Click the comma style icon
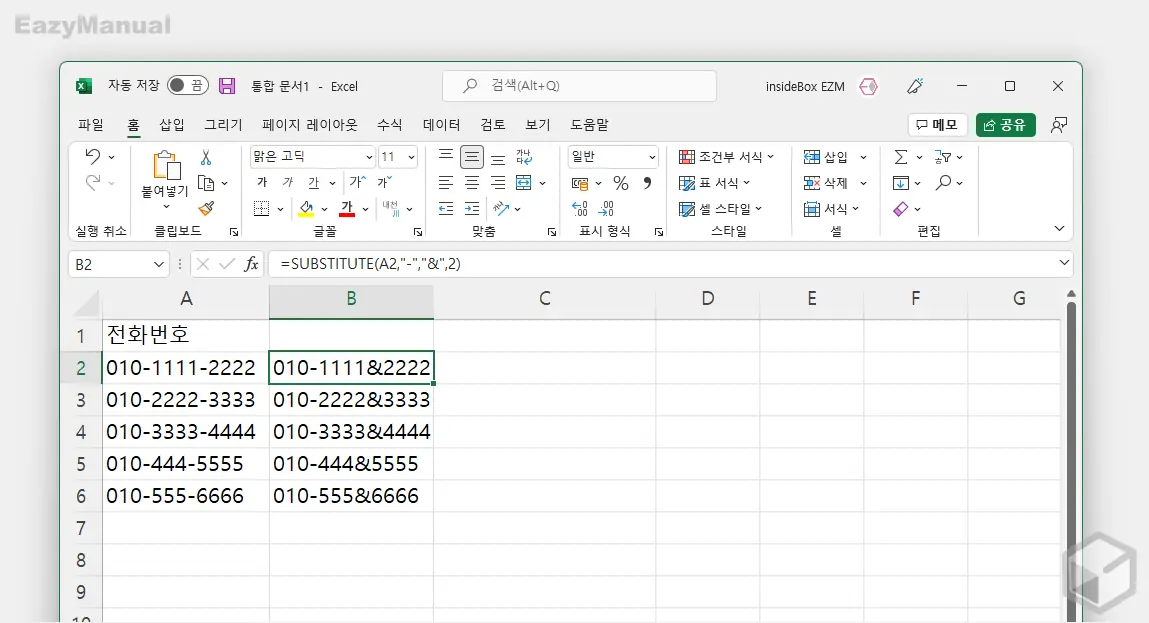Image resolution: width=1149 pixels, height=623 pixels. (647, 185)
